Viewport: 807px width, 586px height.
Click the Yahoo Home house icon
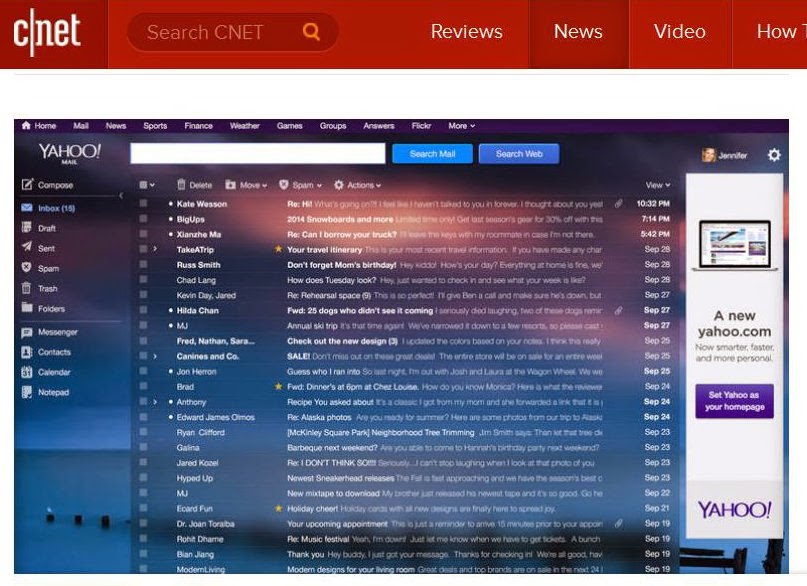26,125
